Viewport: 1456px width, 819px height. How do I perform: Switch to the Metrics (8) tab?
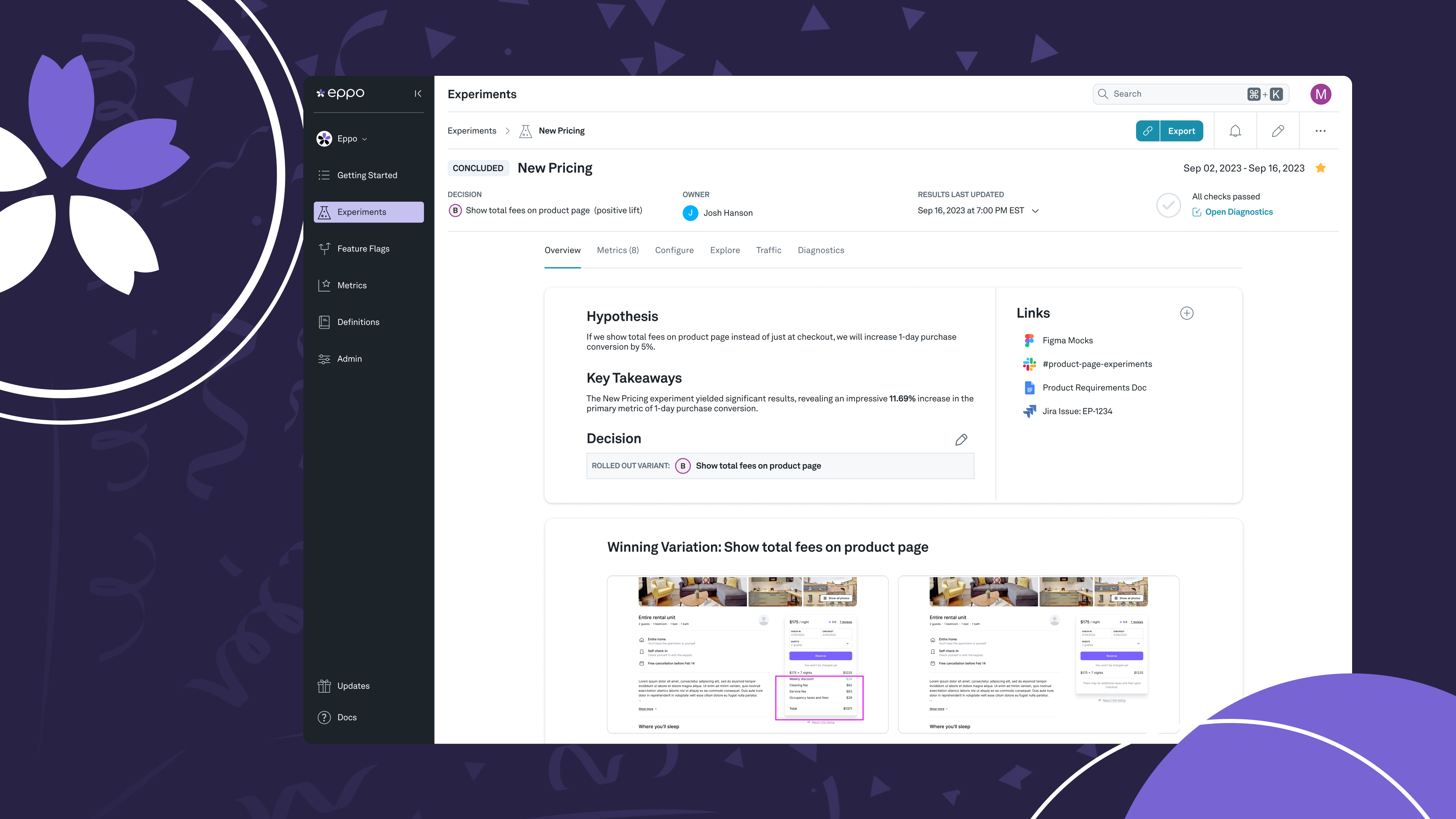(617, 250)
